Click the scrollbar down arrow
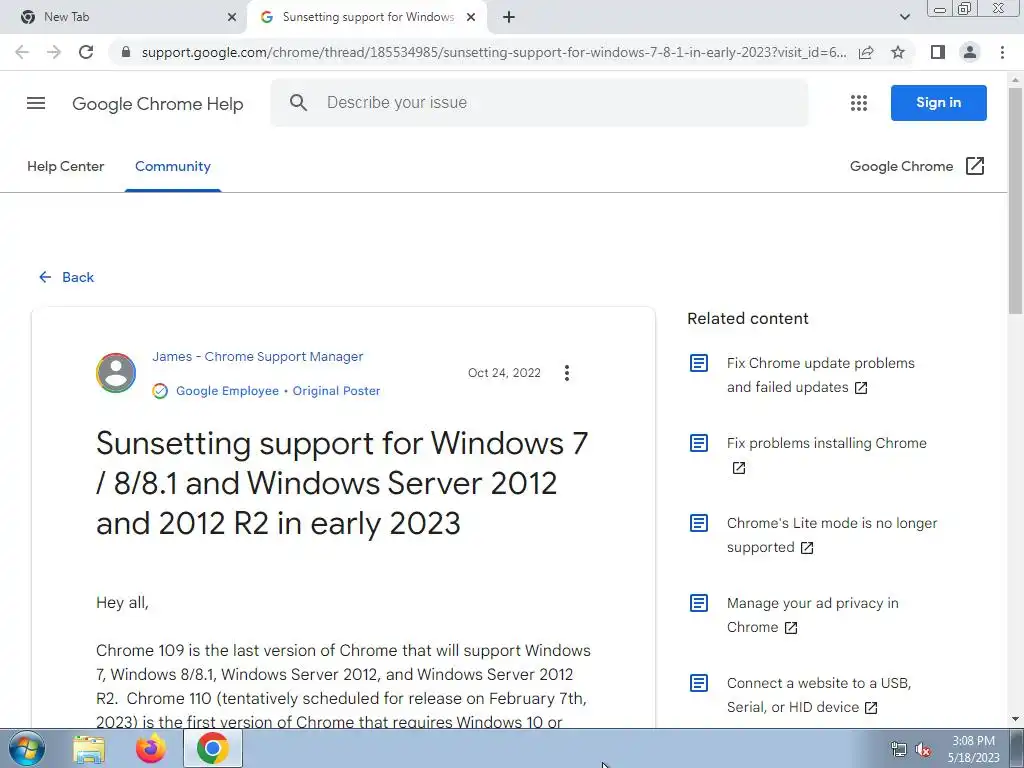The image size is (1024, 768). point(1016,720)
